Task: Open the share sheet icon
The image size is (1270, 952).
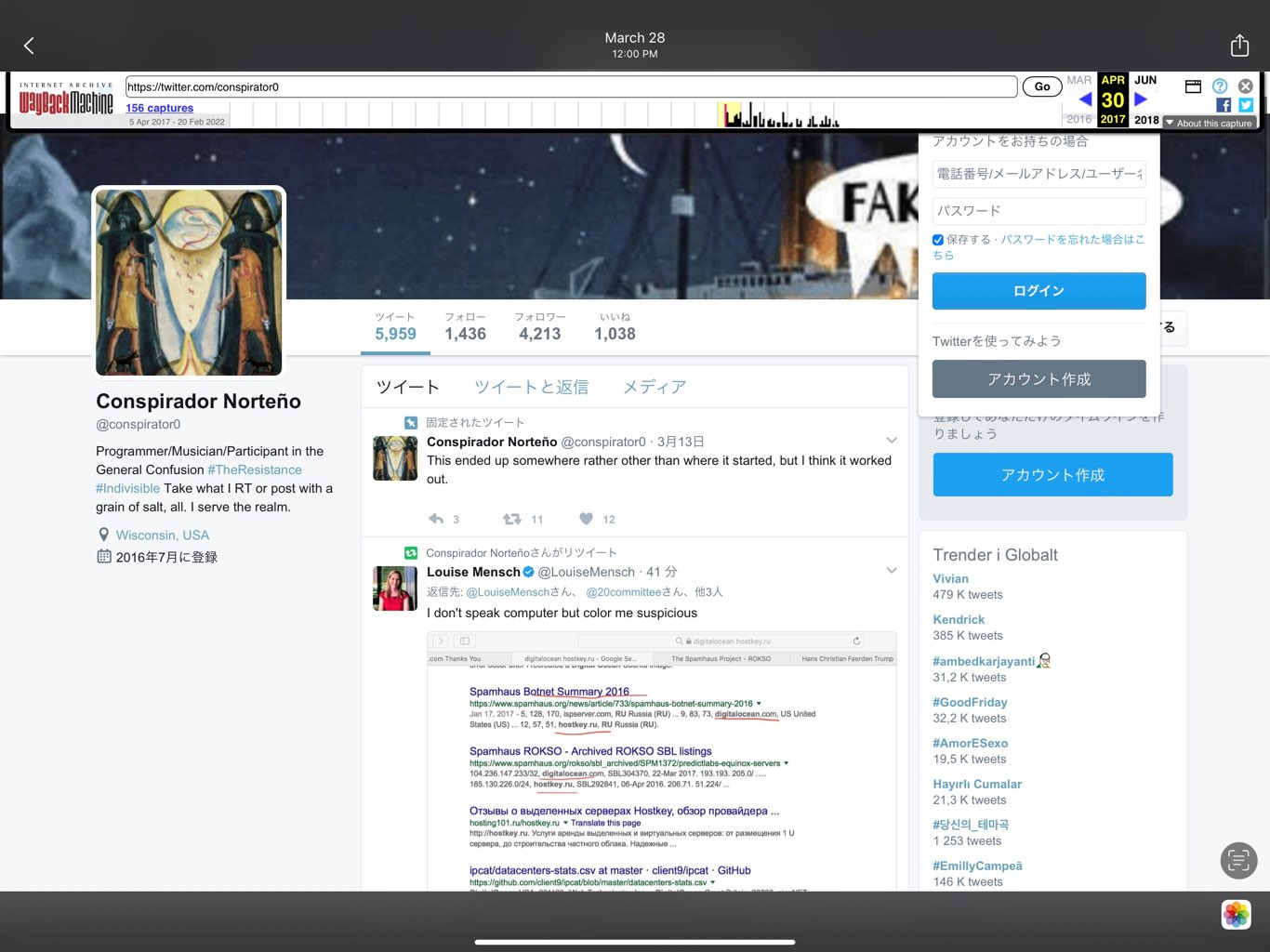Action: (x=1239, y=45)
